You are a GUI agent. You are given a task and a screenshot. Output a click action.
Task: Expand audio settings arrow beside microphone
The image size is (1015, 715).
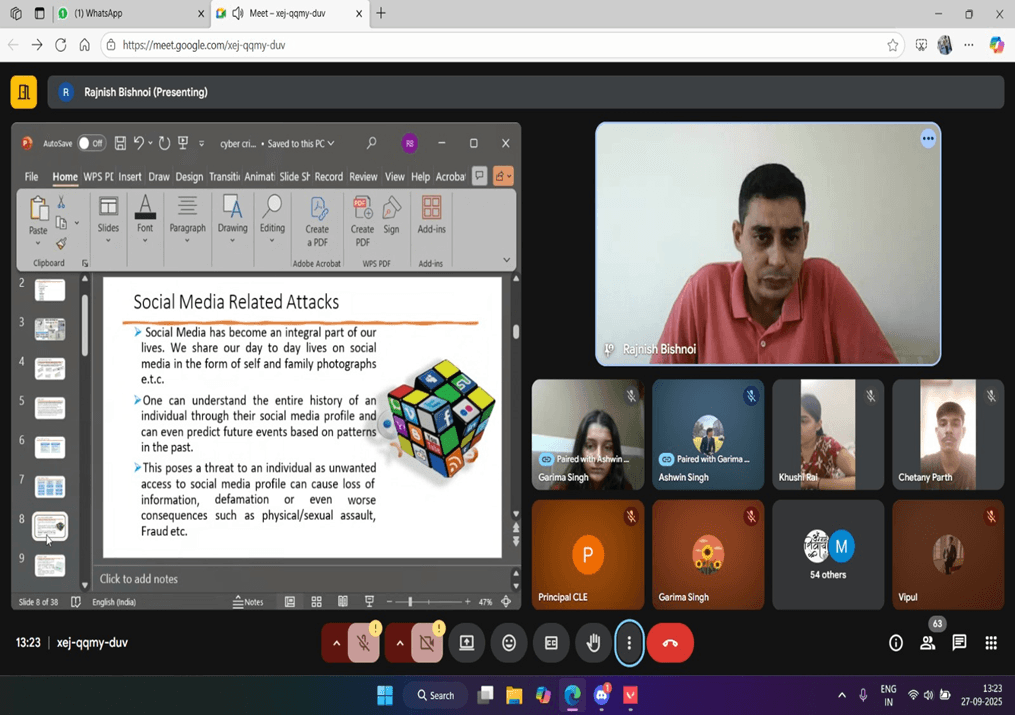point(336,643)
